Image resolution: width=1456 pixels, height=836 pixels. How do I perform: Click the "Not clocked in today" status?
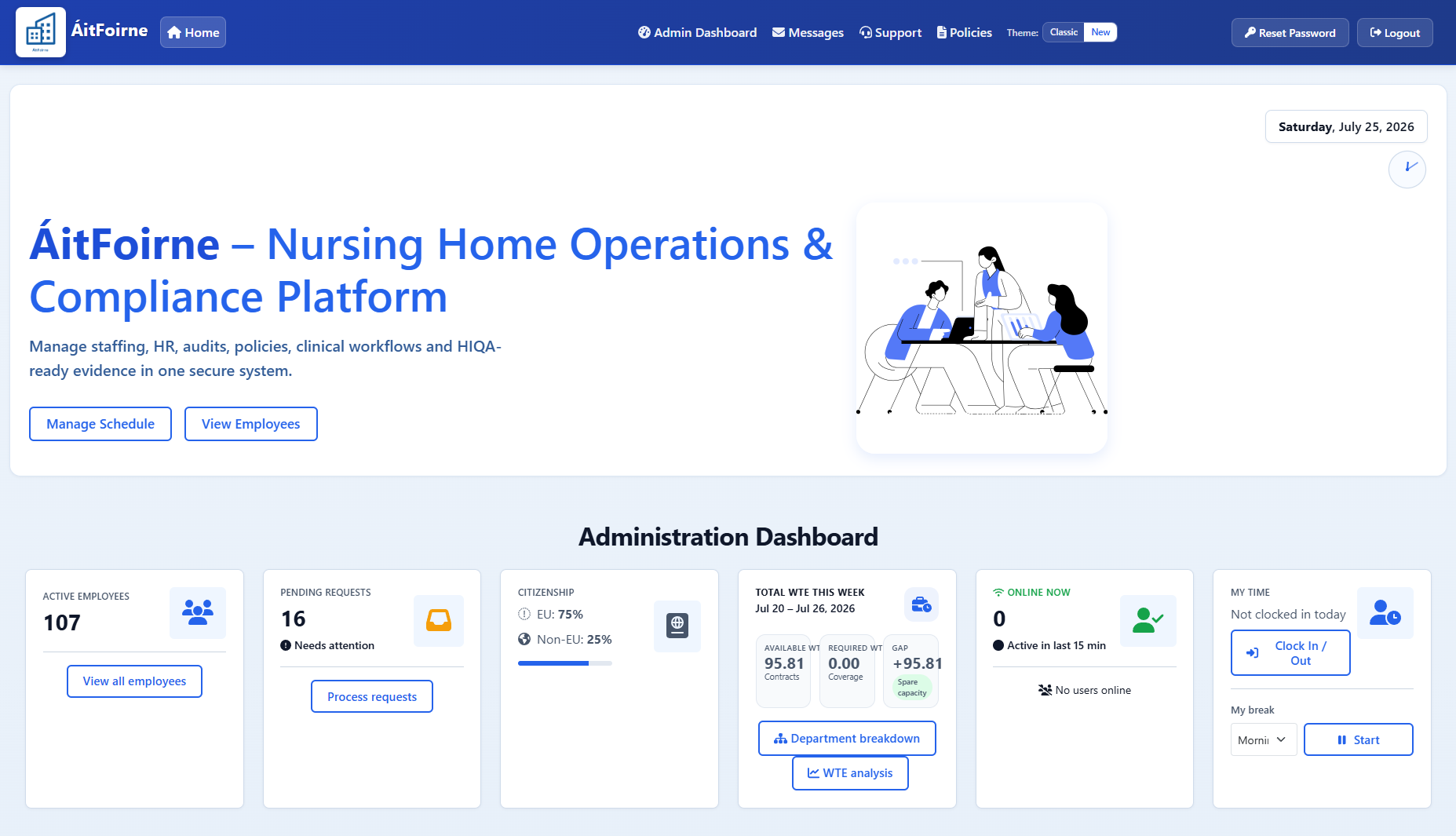pos(1288,615)
